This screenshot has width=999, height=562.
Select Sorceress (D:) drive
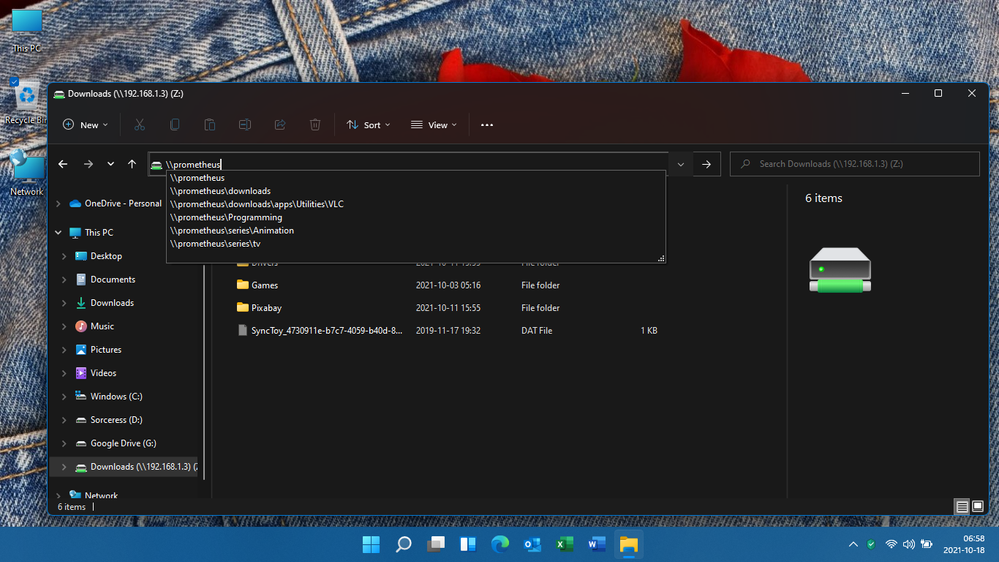coord(116,420)
